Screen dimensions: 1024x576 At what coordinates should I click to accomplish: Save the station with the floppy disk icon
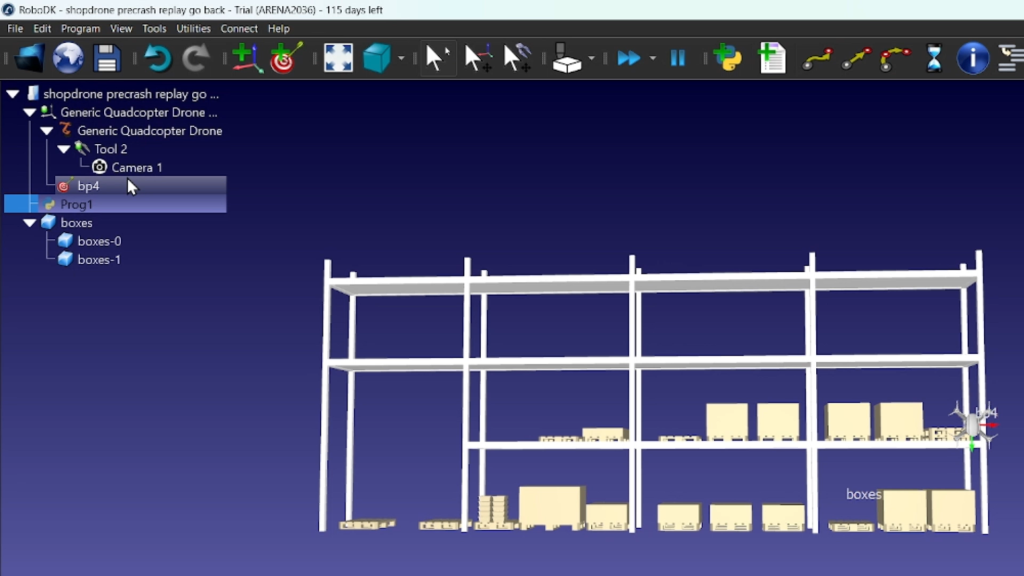(x=107, y=58)
